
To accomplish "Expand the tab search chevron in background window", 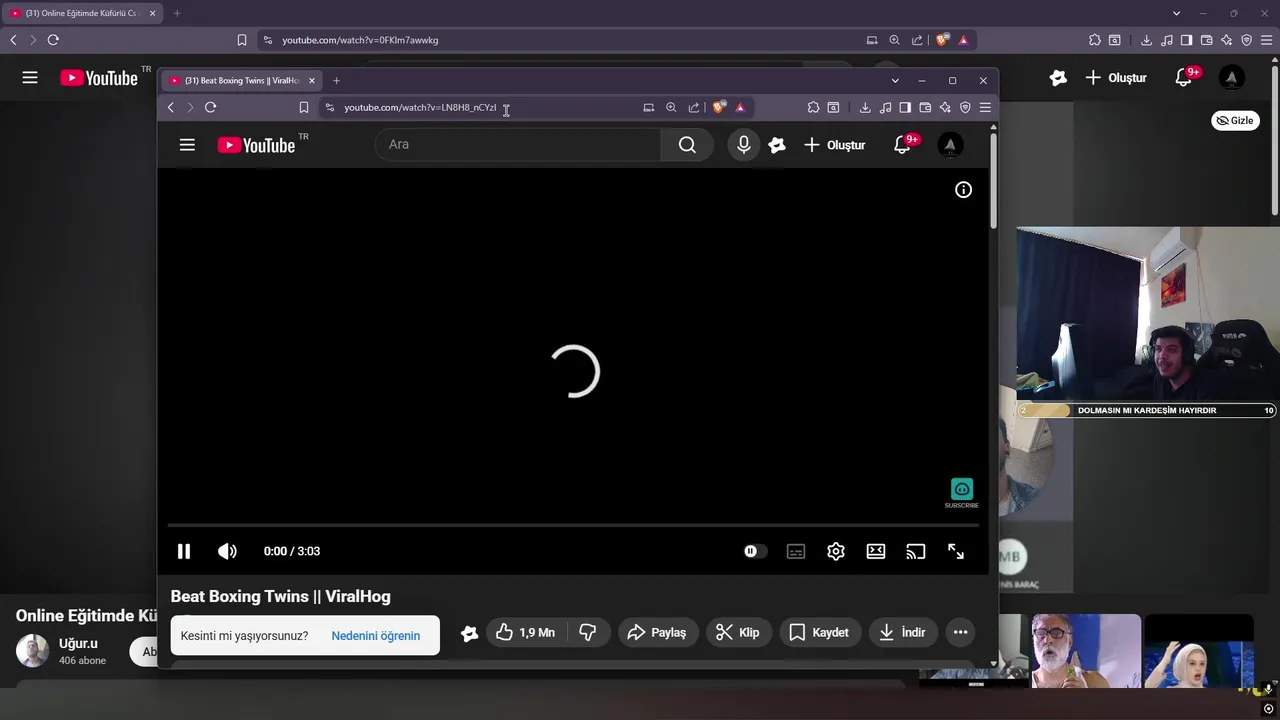I will (1176, 13).
